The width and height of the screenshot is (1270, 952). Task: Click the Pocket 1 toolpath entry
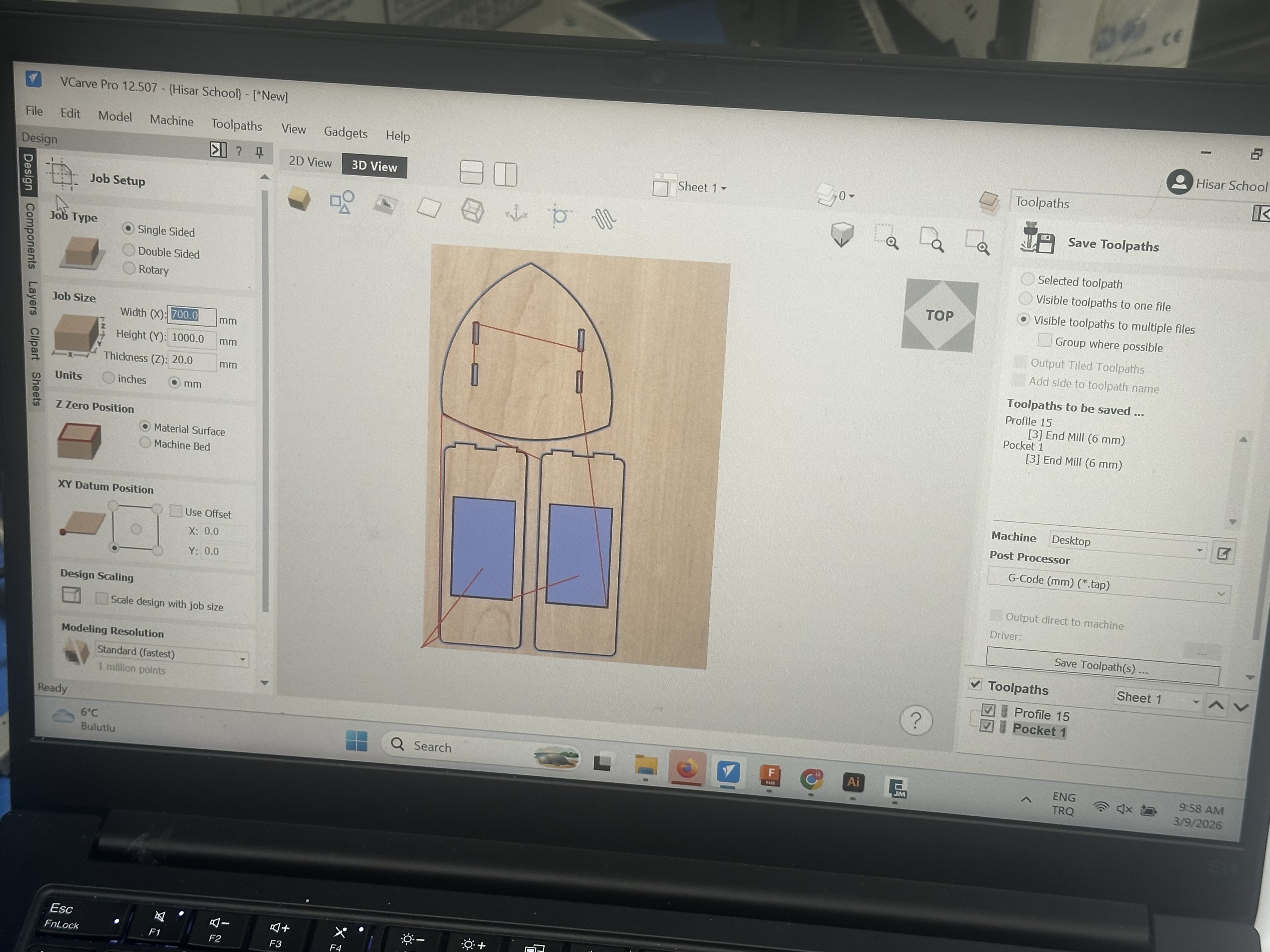click(x=1038, y=730)
